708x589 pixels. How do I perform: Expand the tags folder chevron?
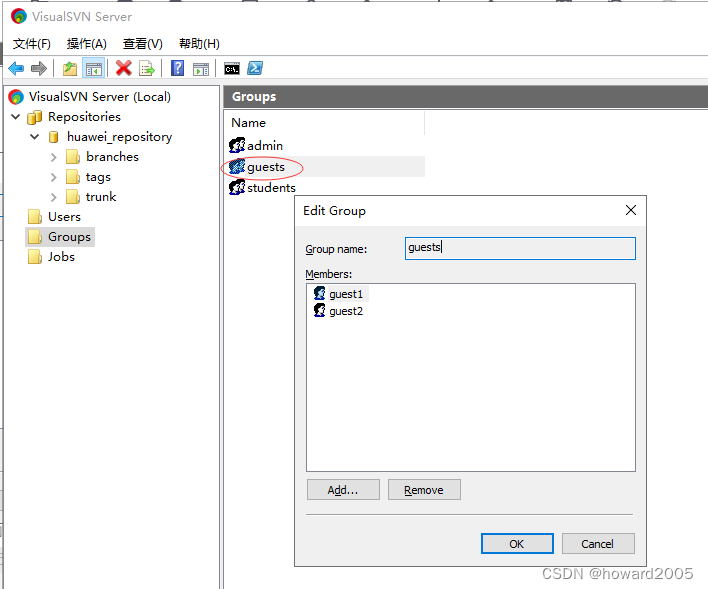54,177
